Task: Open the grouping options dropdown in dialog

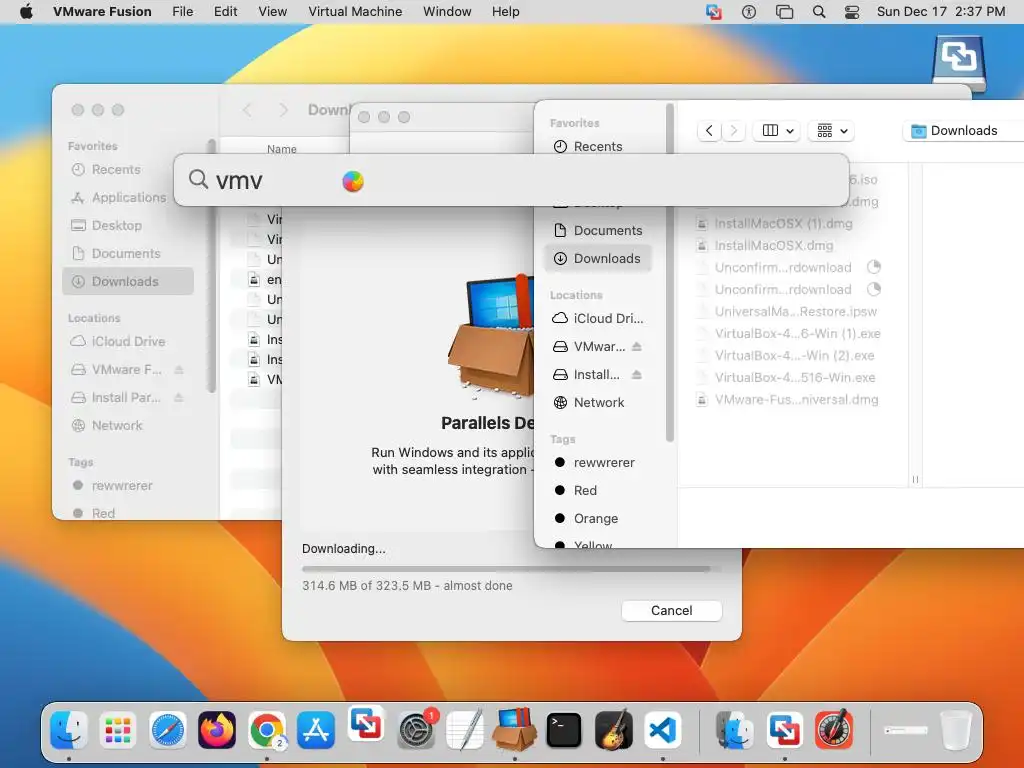Action: tap(832, 131)
